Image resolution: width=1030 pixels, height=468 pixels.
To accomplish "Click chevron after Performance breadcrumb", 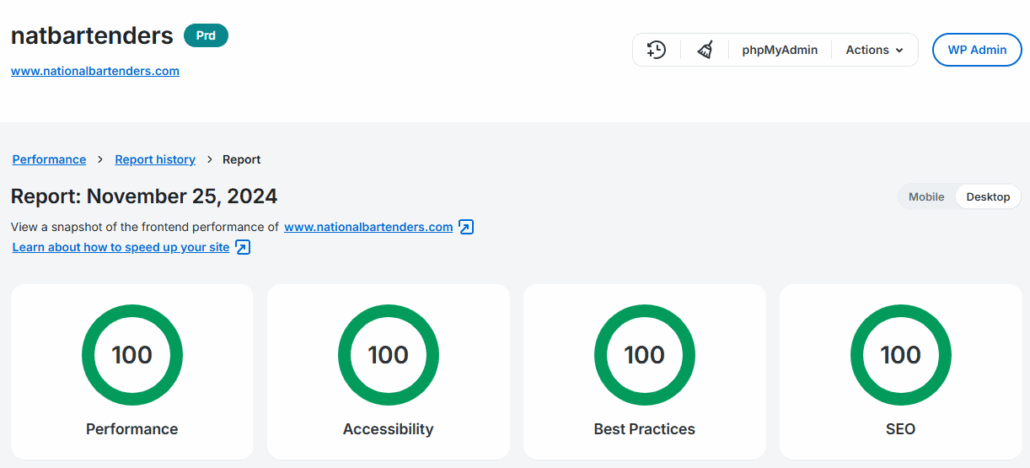I will click(100, 160).
